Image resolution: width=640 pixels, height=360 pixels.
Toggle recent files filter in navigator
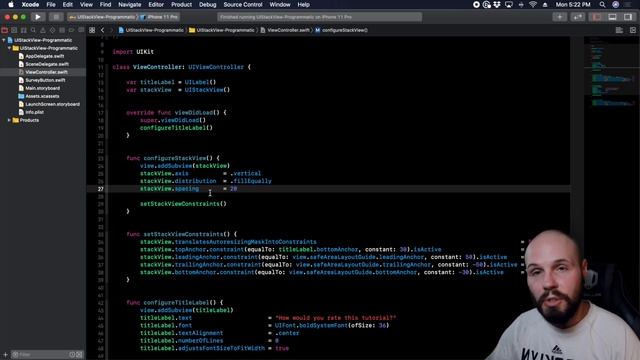point(72,355)
